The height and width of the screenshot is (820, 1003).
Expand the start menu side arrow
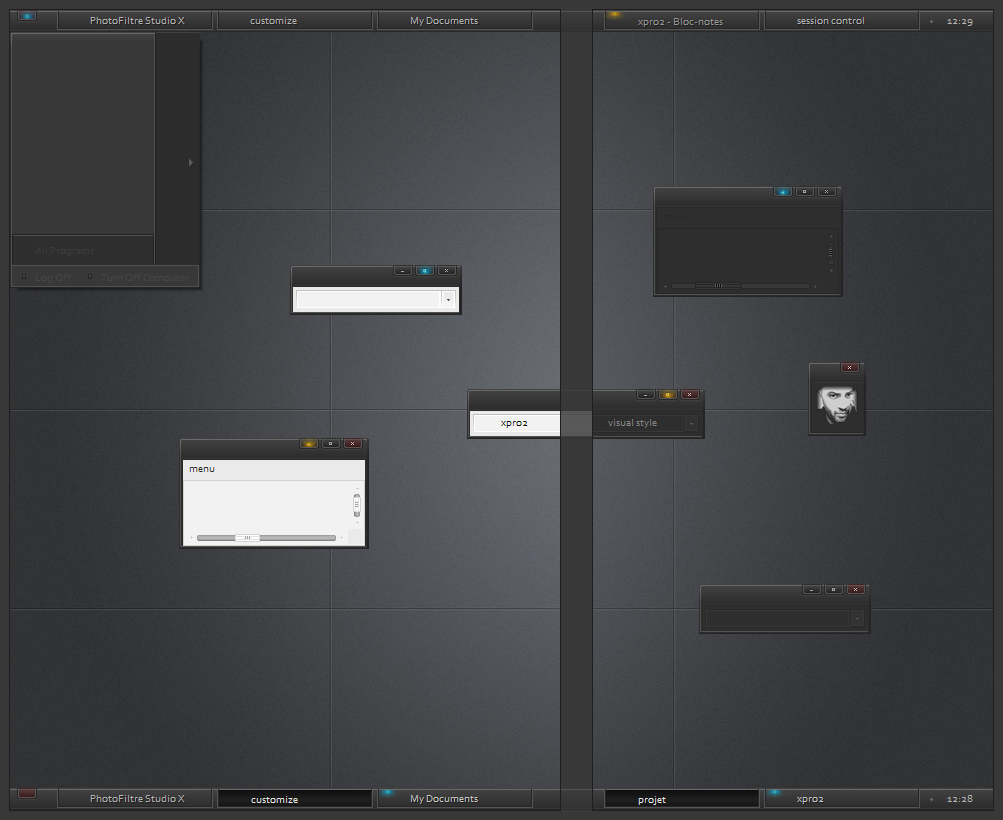tap(191, 162)
